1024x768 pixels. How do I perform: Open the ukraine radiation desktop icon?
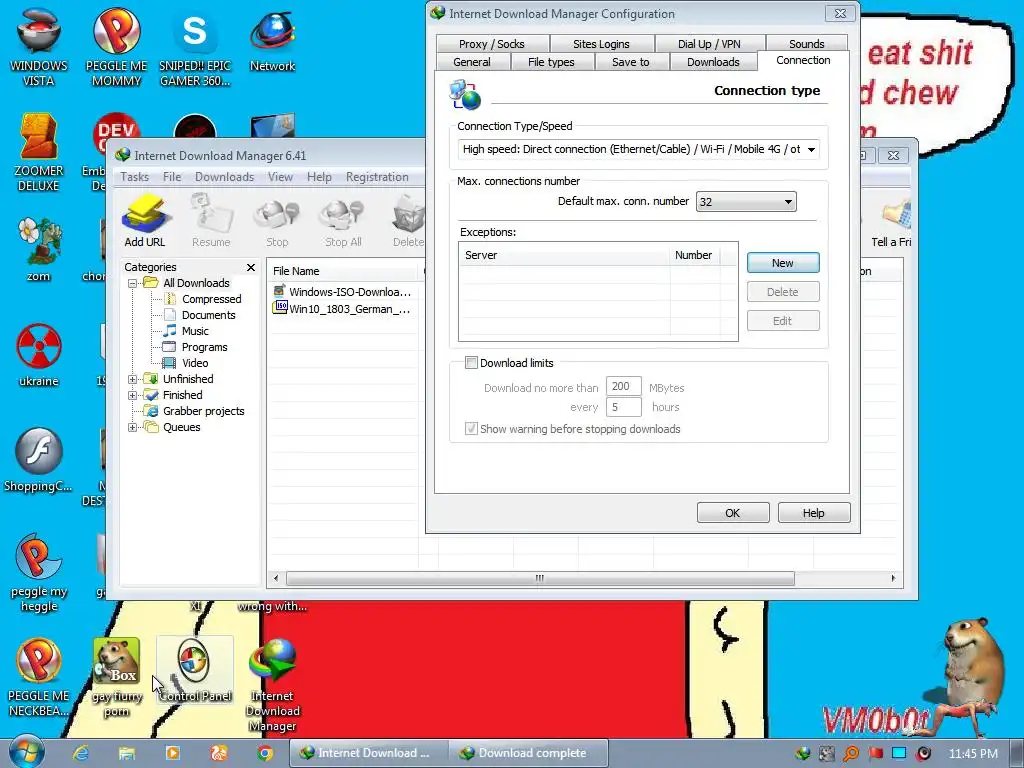(39, 355)
